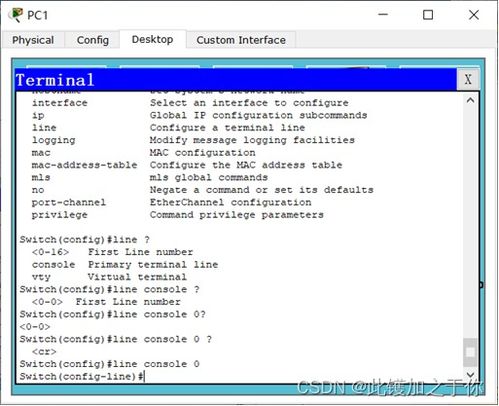The height and width of the screenshot is (406, 499).
Task: Click the terminal scrollbar thumb
Action: (470, 352)
